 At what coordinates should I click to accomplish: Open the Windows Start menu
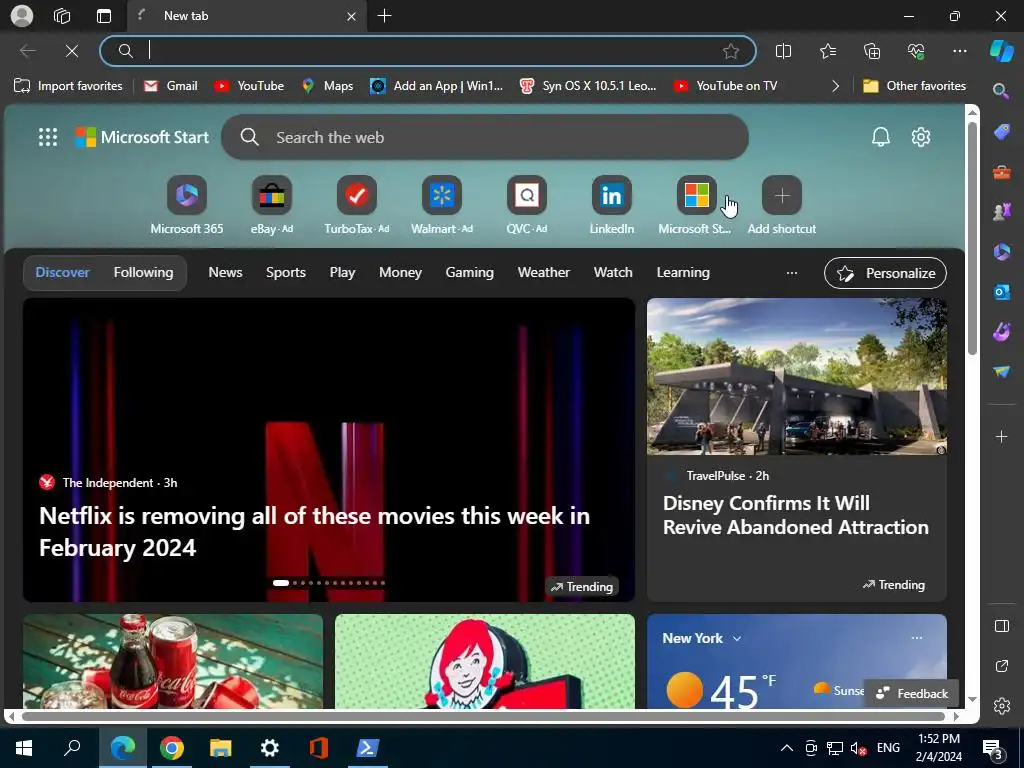point(24,748)
